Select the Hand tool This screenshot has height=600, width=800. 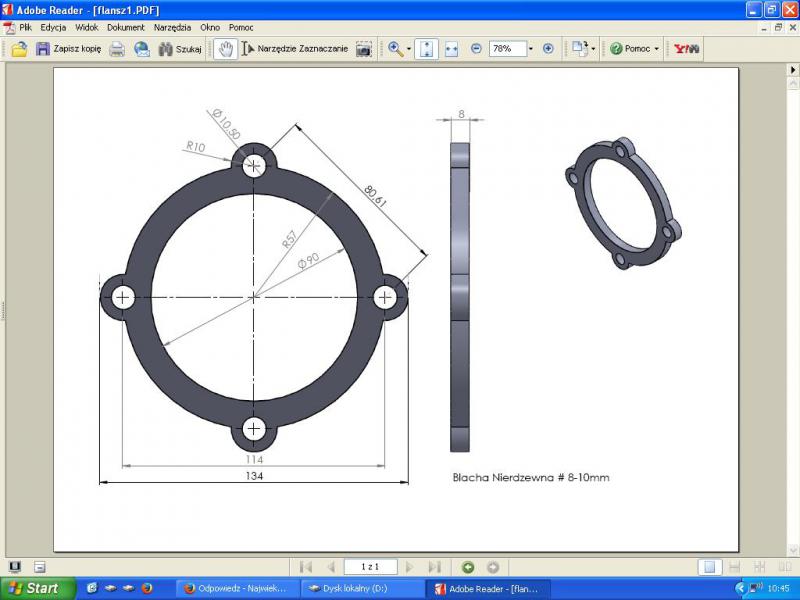225,49
